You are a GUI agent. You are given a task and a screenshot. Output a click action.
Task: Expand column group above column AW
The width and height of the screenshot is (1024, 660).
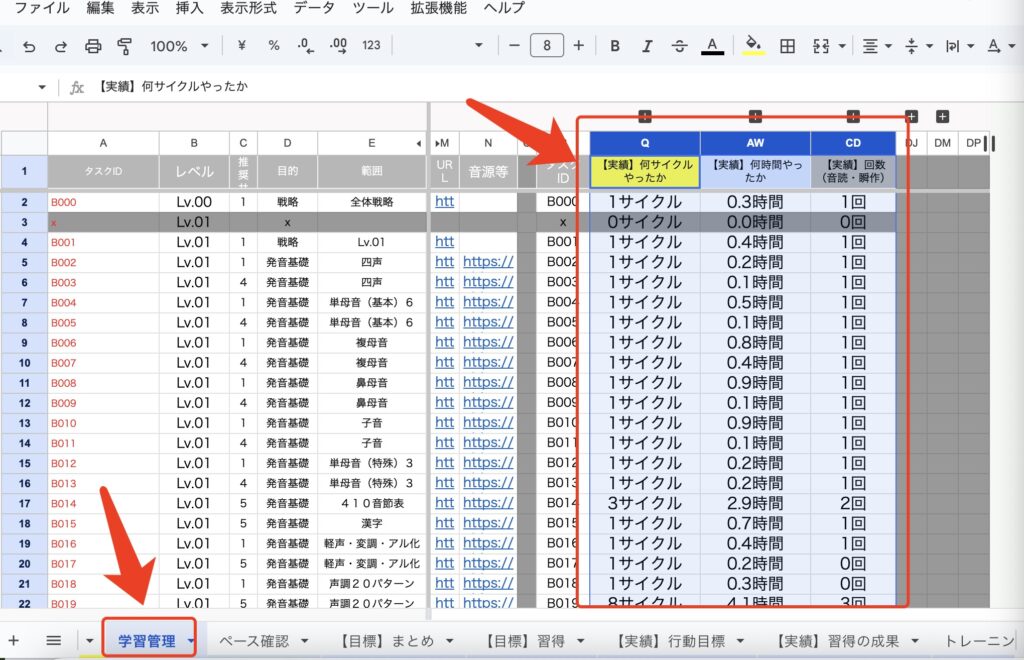[x=755, y=117]
